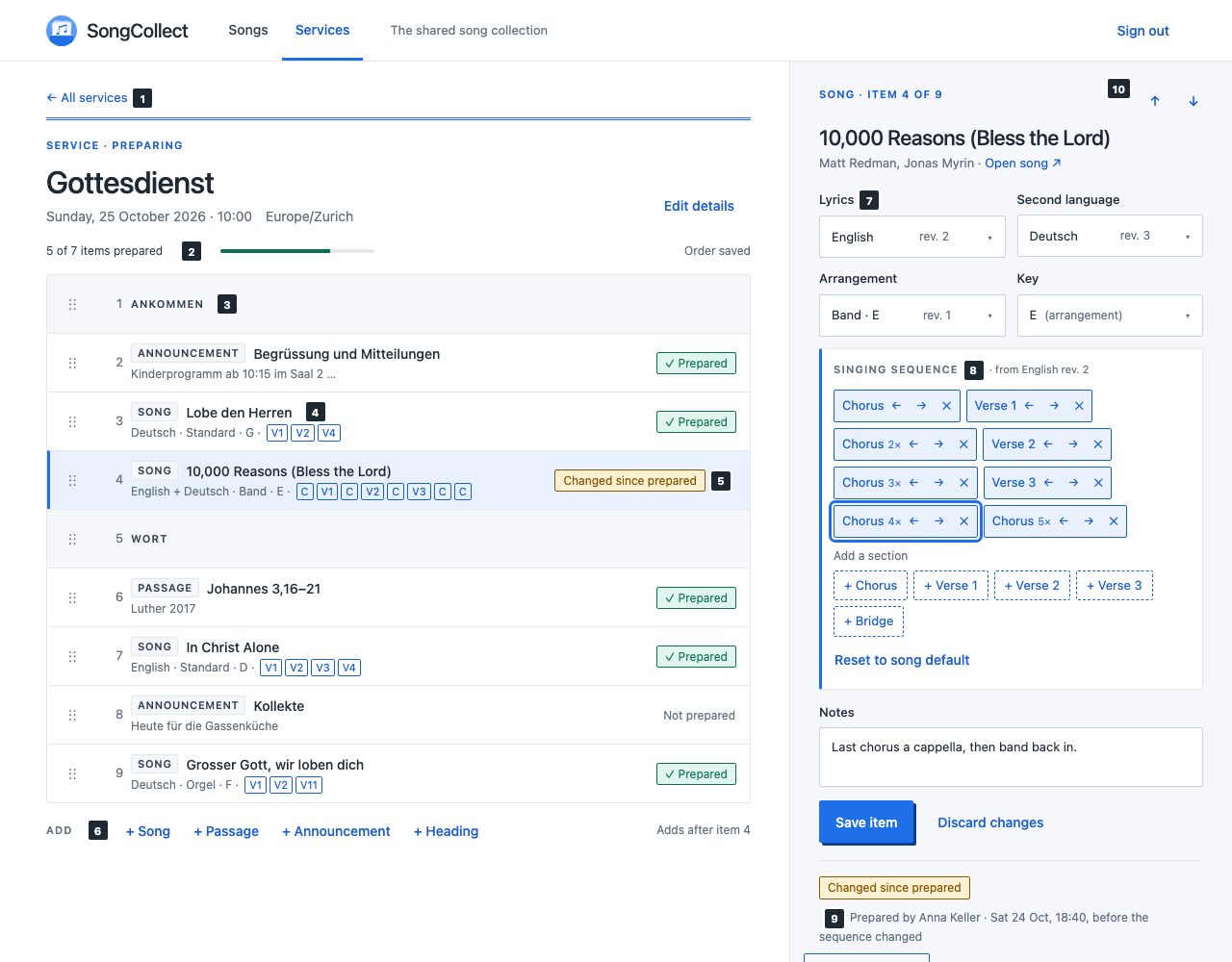Image resolution: width=1232 pixels, height=962 pixels.
Task: Click drag handle of Johannes 3,16–21 row
Action: point(72,597)
